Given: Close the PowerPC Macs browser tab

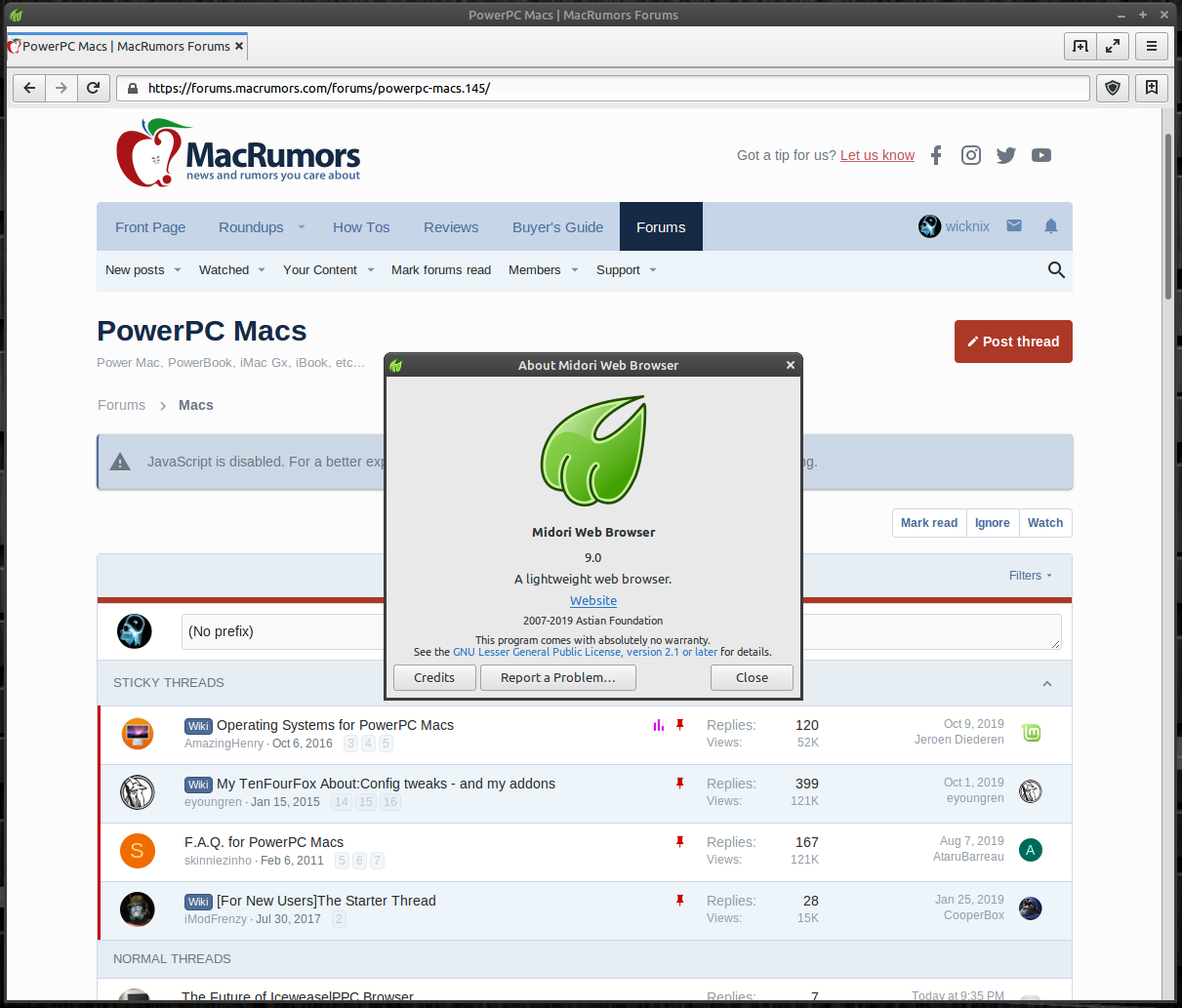Looking at the screenshot, I should [239, 46].
